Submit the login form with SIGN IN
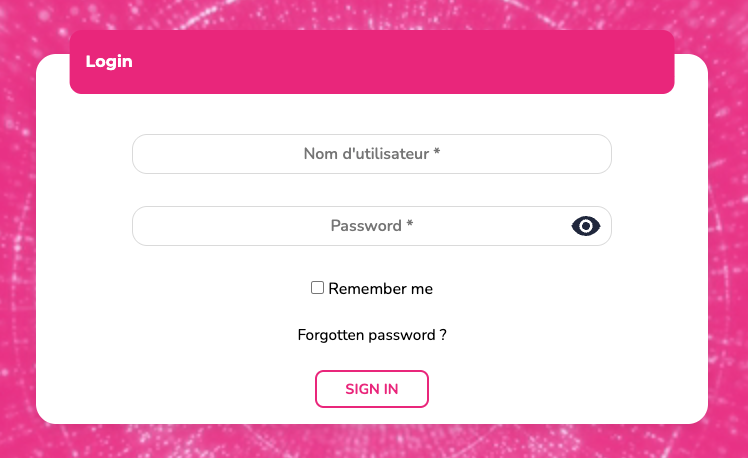The image size is (748, 458). point(372,389)
